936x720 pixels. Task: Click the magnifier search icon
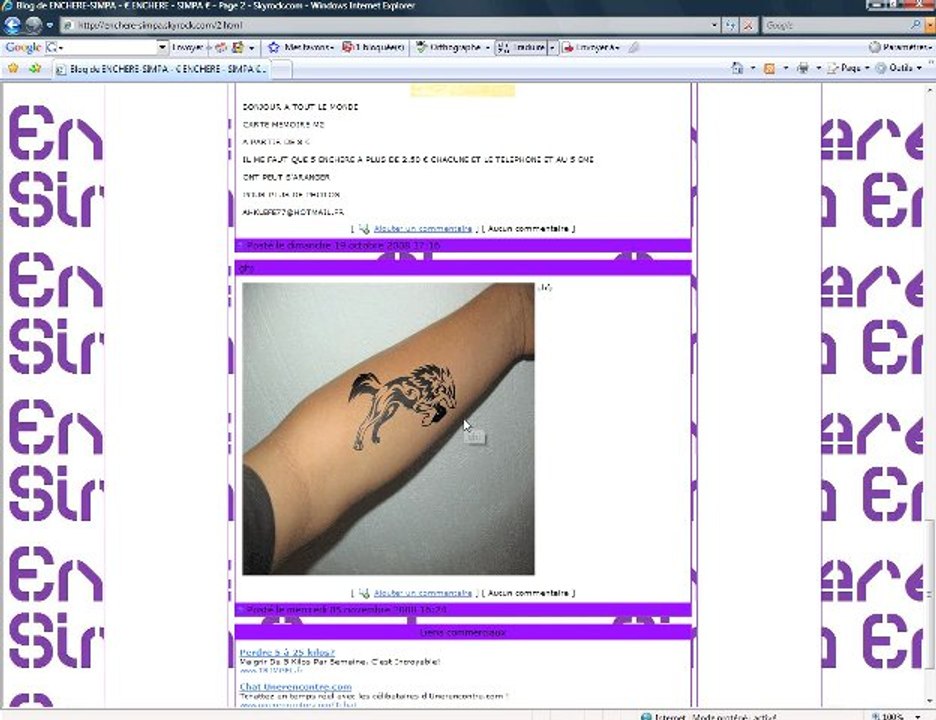[x=915, y=25]
